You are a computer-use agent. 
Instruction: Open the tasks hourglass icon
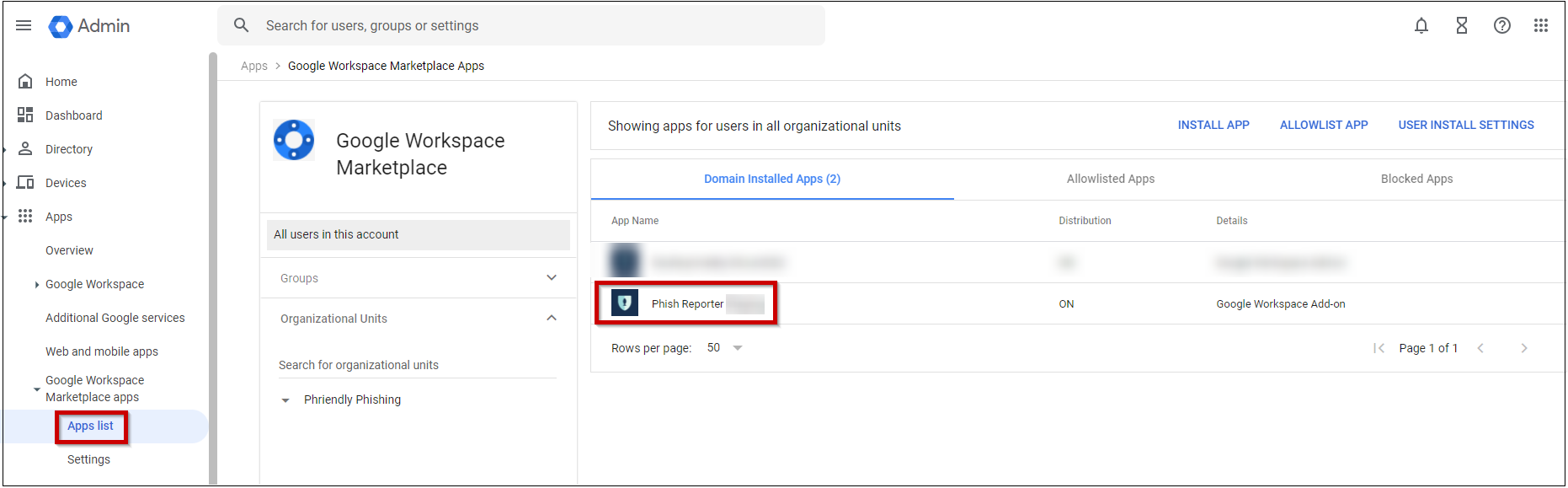[x=1462, y=26]
